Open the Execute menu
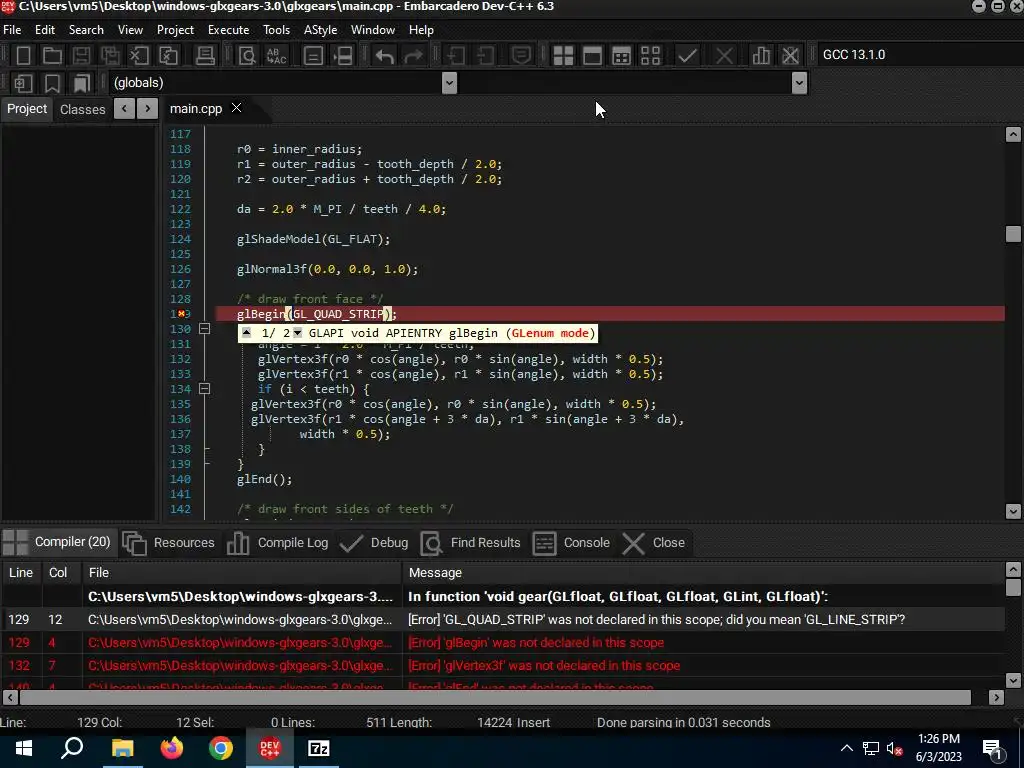 [x=229, y=30]
